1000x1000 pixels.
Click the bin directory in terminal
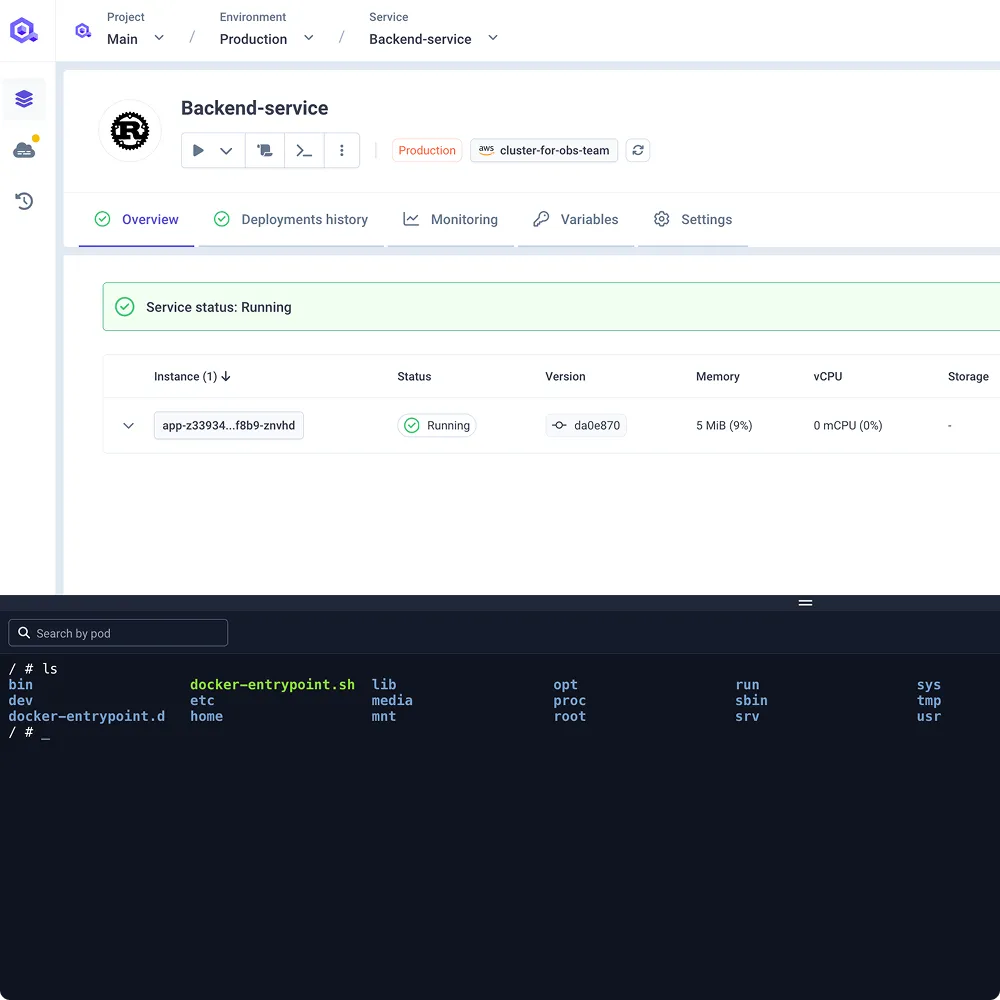coord(20,684)
